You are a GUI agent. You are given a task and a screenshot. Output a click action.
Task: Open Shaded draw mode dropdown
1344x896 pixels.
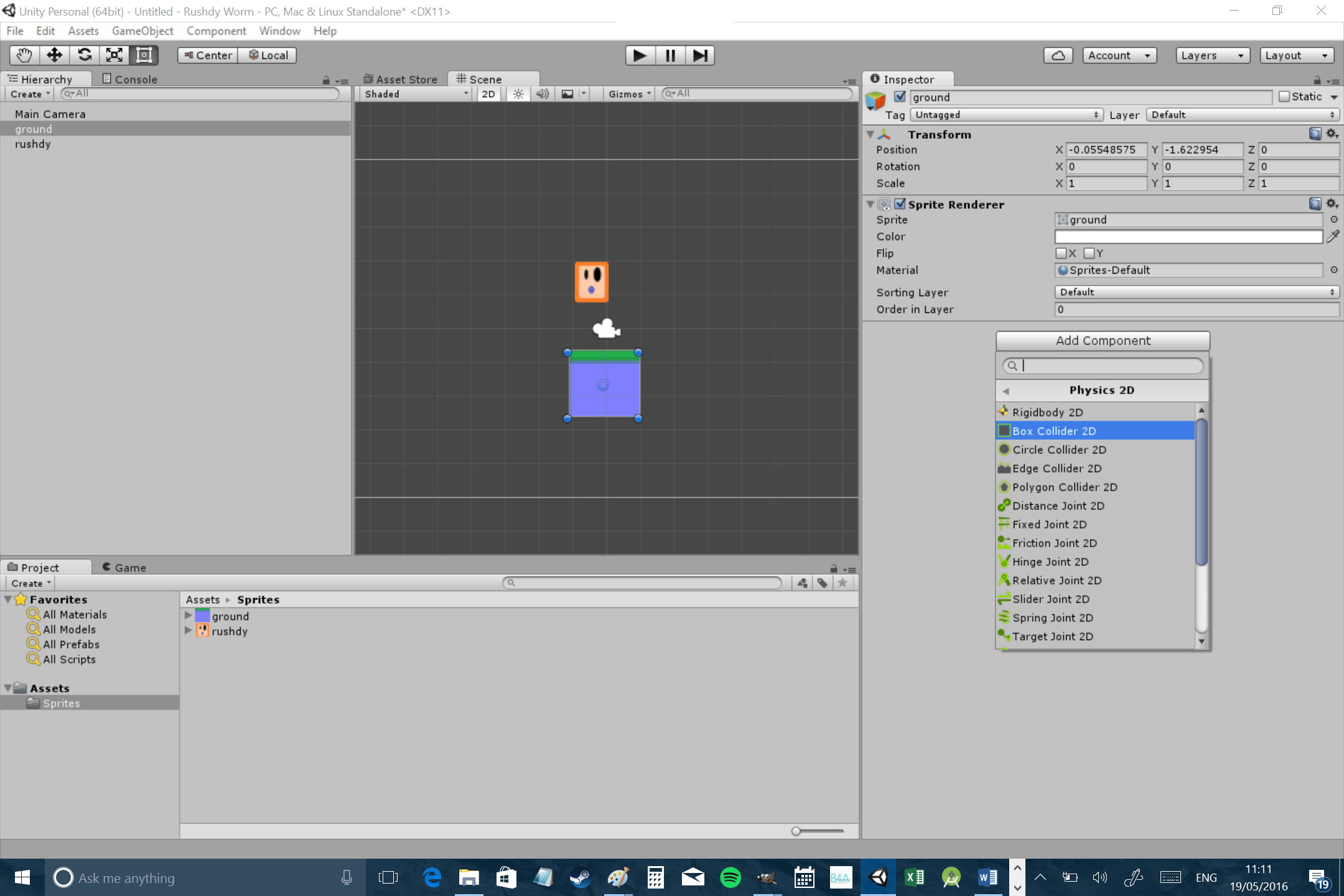416,94
